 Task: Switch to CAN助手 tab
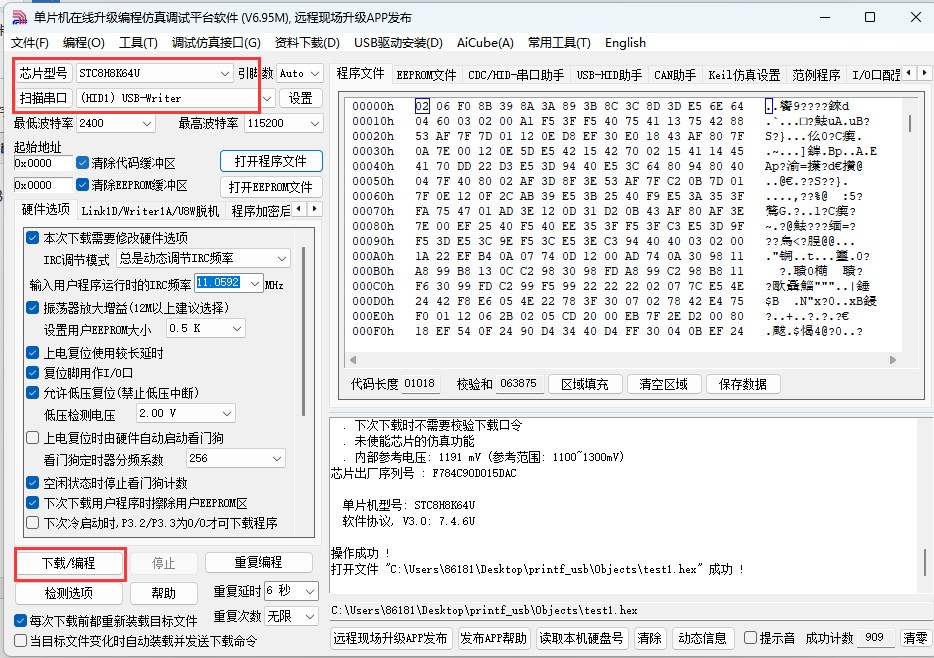[x=675, y=74]
